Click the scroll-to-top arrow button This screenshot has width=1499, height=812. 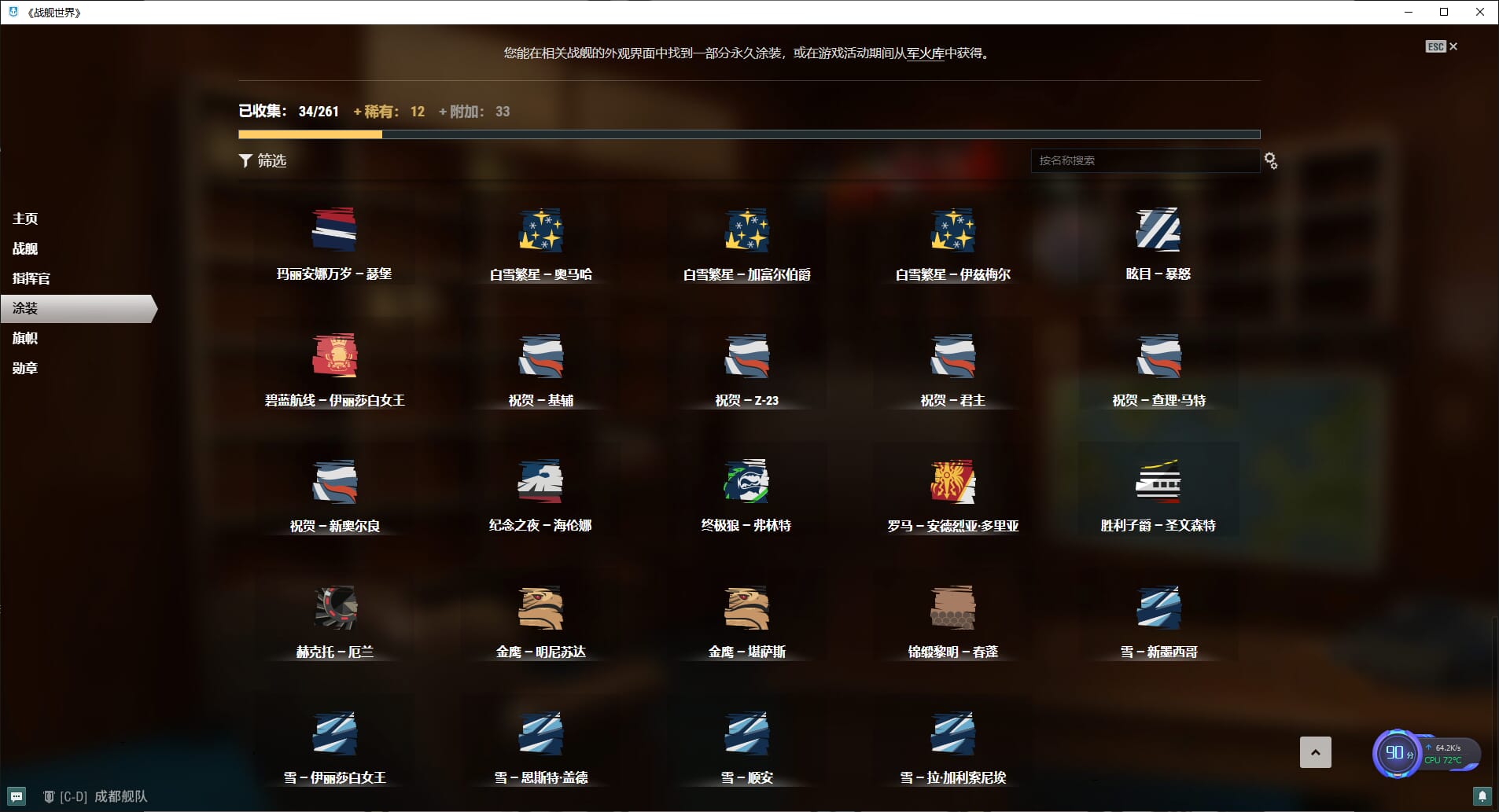(x=1315, y=752)
